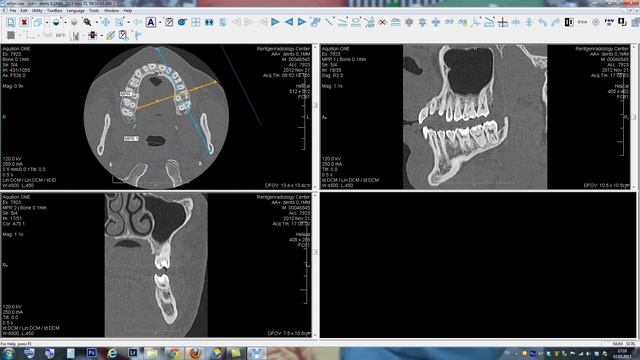Click the sagittal jaw CT image pane
Image resolution: width=640 pixels, height=360 pixels.
coord(475,117)
